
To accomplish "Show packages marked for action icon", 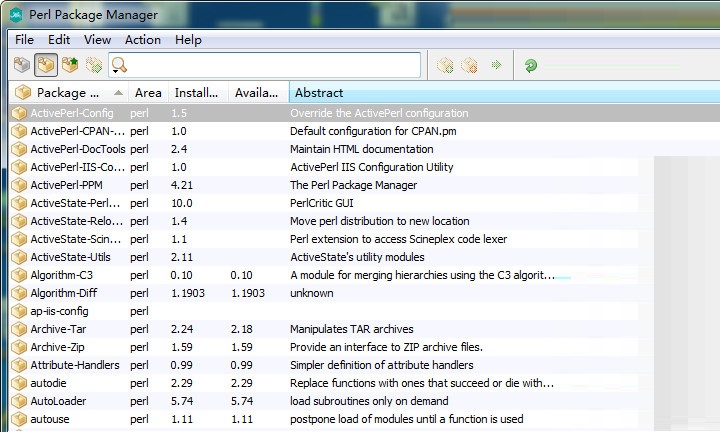I will (x=94, y=65).
